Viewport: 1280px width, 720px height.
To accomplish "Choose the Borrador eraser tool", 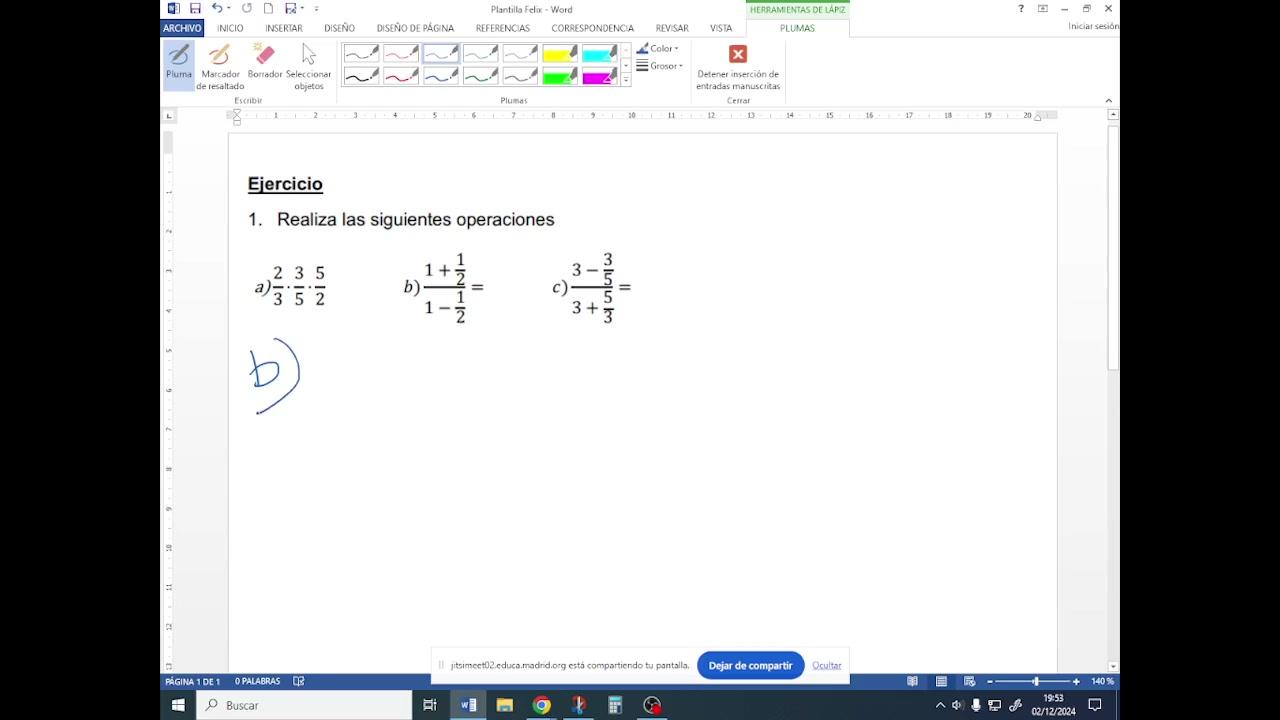I will click(x=265, y=62).
